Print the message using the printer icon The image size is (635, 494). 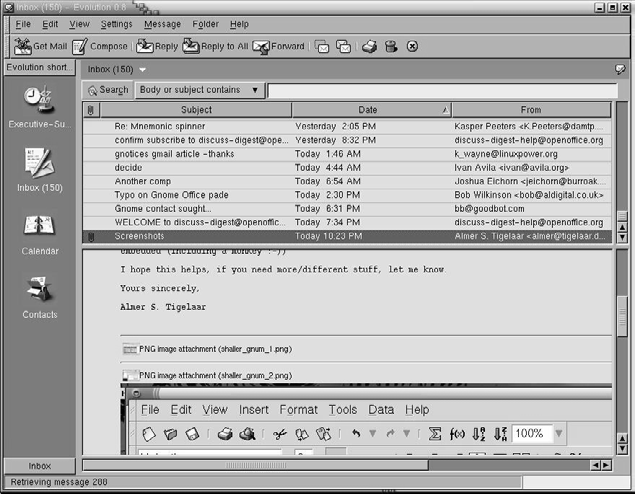point(369,46)
